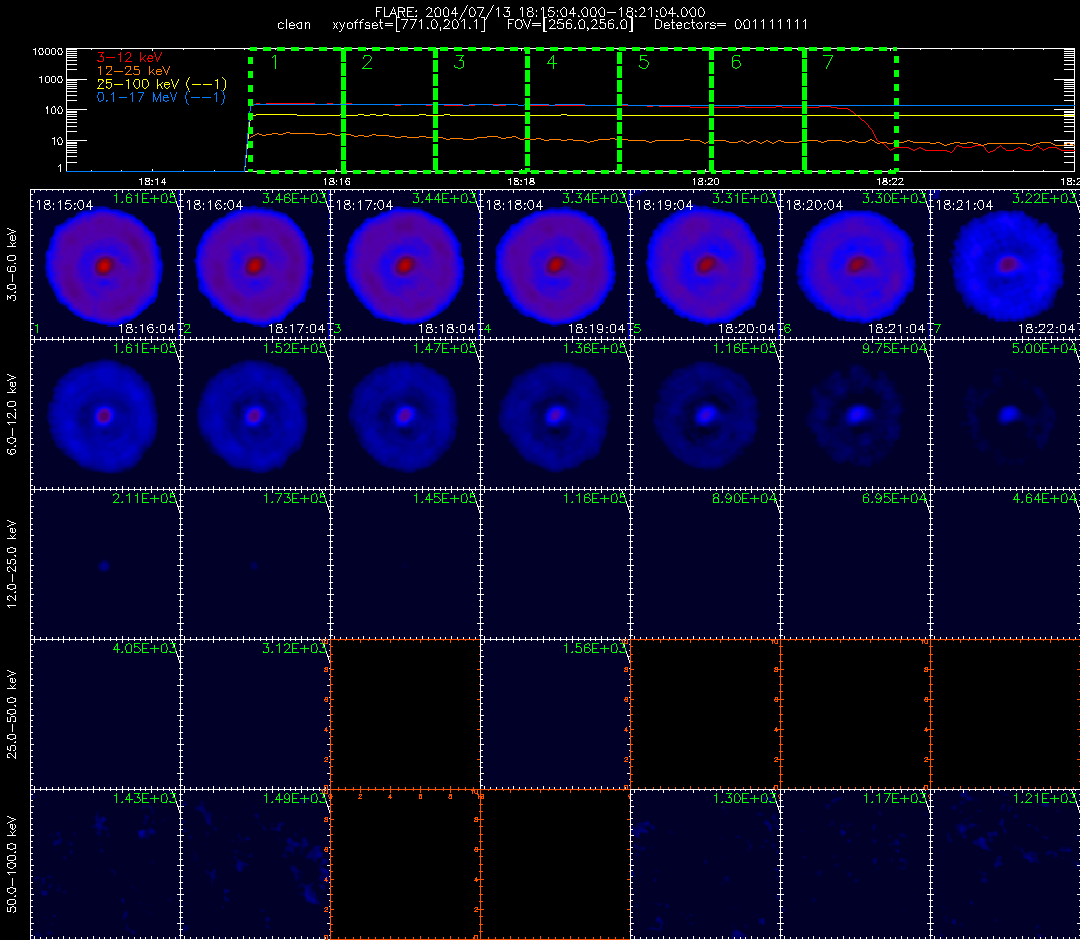1080x940 pixels.
Task: Select the 6.0-12.0 keV image labeled 1.52E+05
Action: 256,415
